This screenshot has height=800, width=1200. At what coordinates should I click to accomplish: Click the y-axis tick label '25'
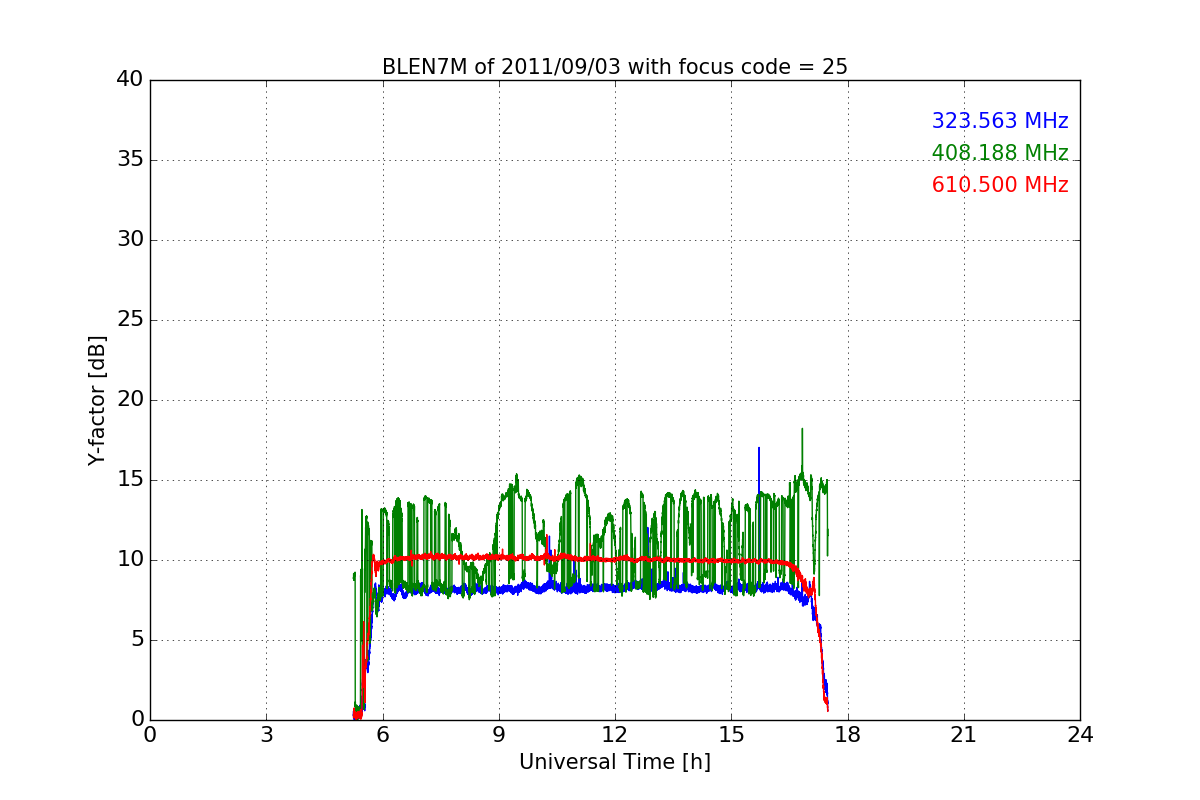pyautogui.click(x=130, y=320)
